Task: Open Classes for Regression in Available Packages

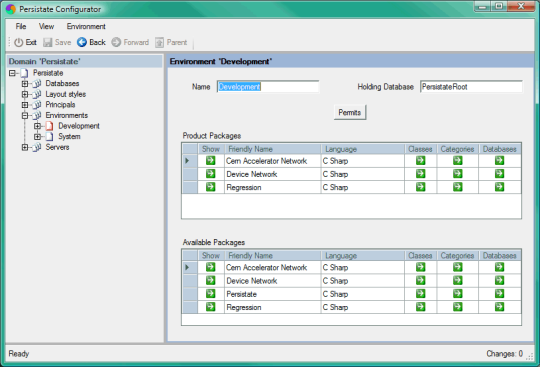Action: click(x=420, y=307)
